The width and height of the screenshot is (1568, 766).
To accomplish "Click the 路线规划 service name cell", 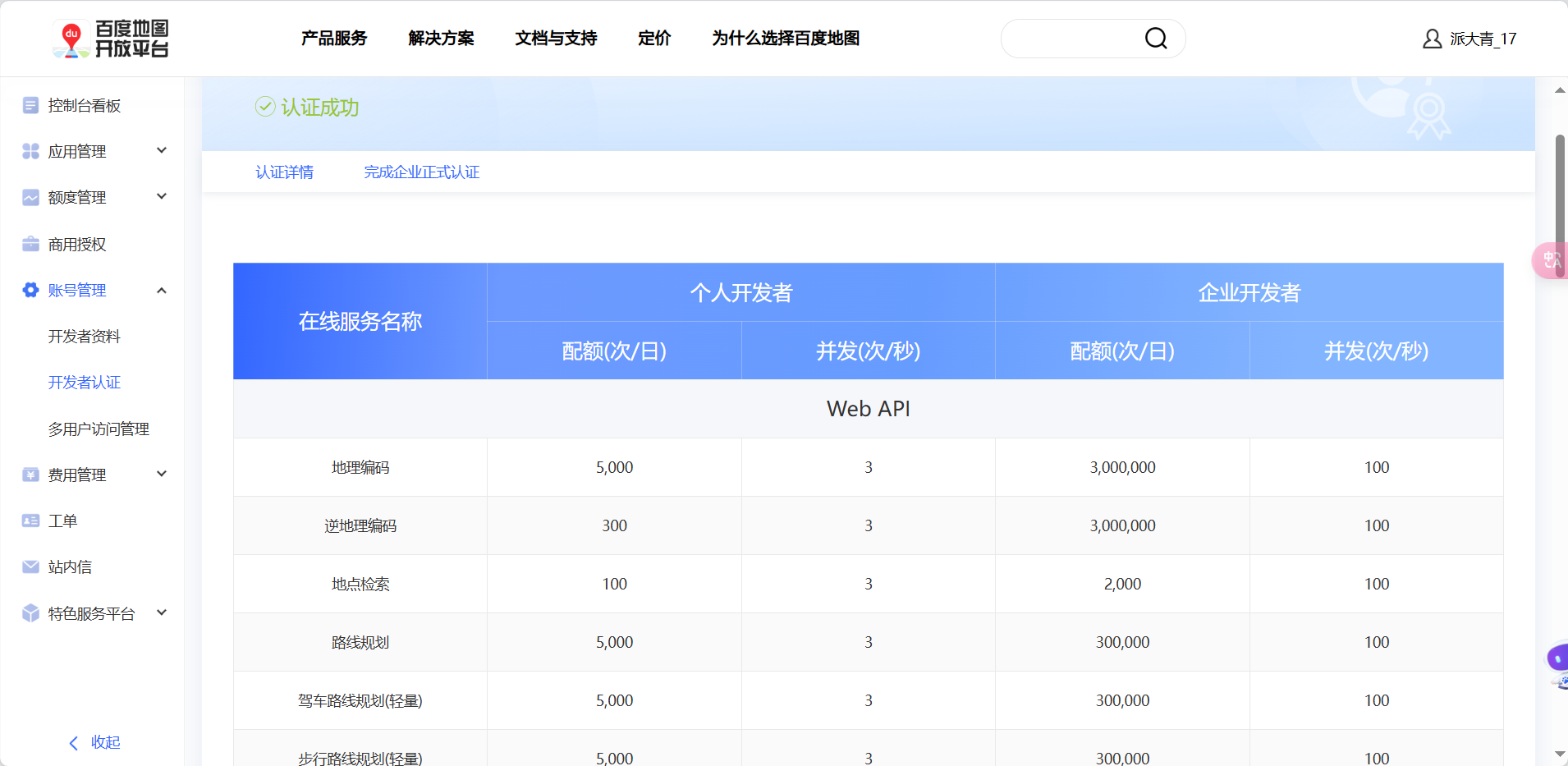I will pyautogui.click(x=360, y=642).
